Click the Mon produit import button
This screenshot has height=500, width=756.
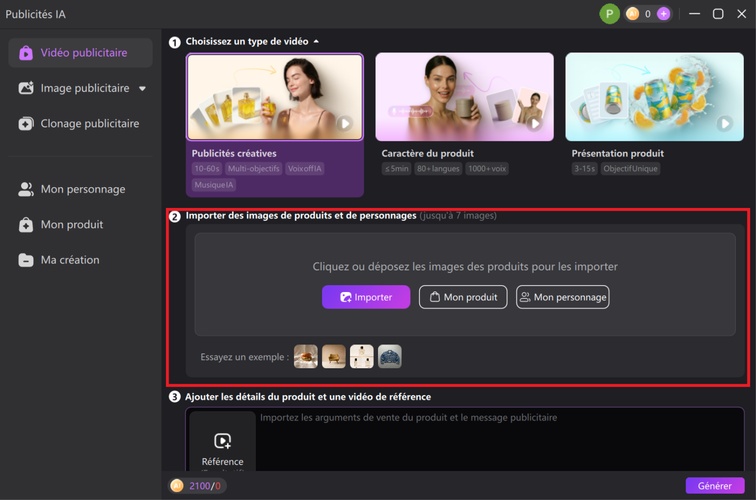[x=463, y=297]
